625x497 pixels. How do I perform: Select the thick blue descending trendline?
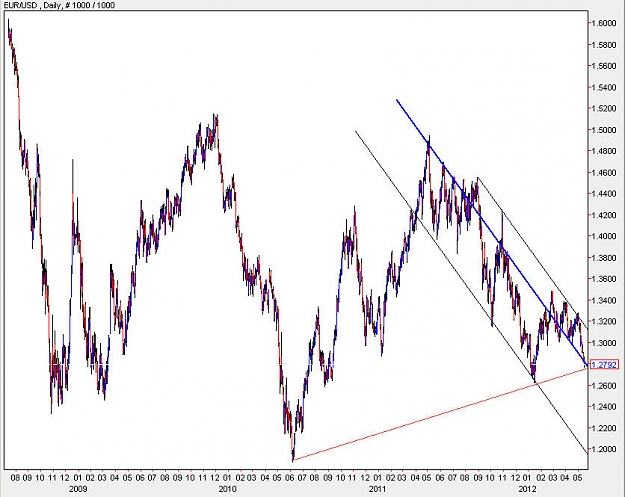pos(491,232)
